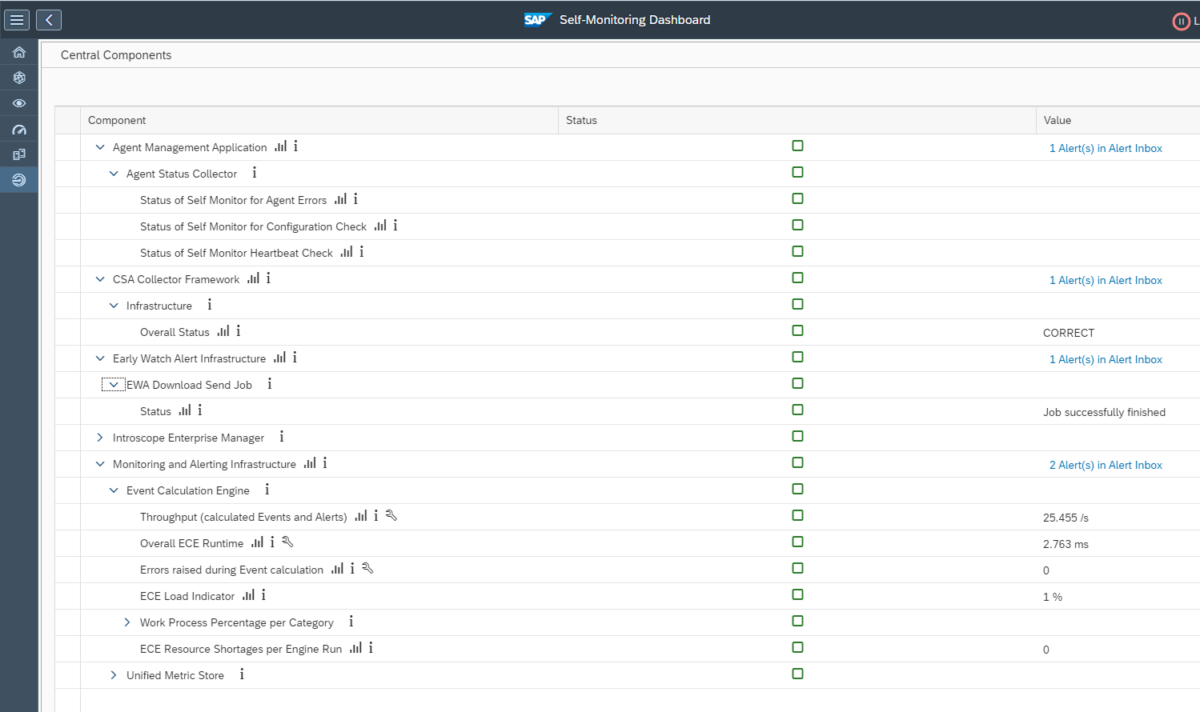This screenshot has width=1200, height=712.
Task: Open the hamburger navigation menu
Action: tap(16, 19)
